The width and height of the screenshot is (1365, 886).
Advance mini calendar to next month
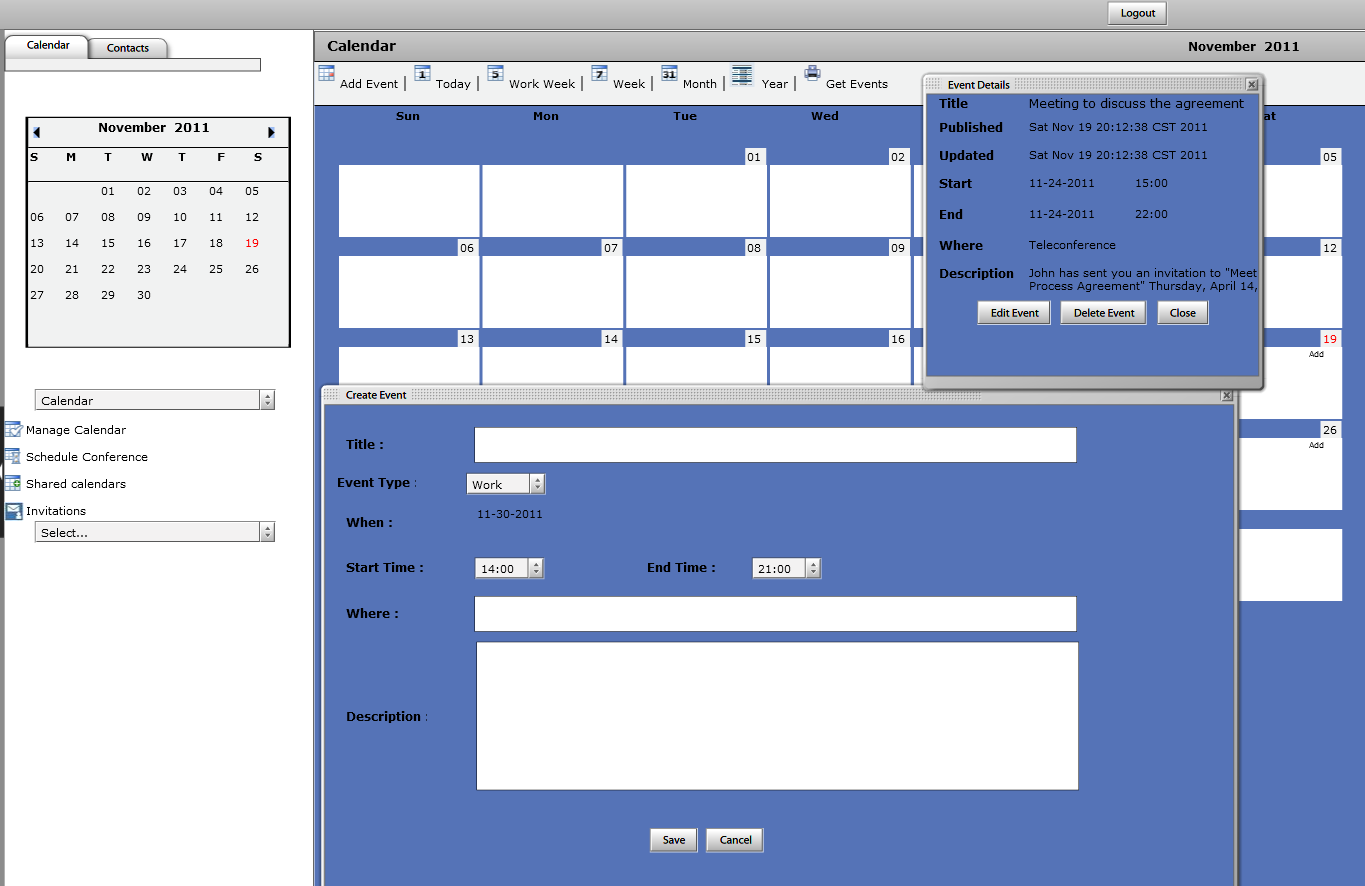coord(270,132)
